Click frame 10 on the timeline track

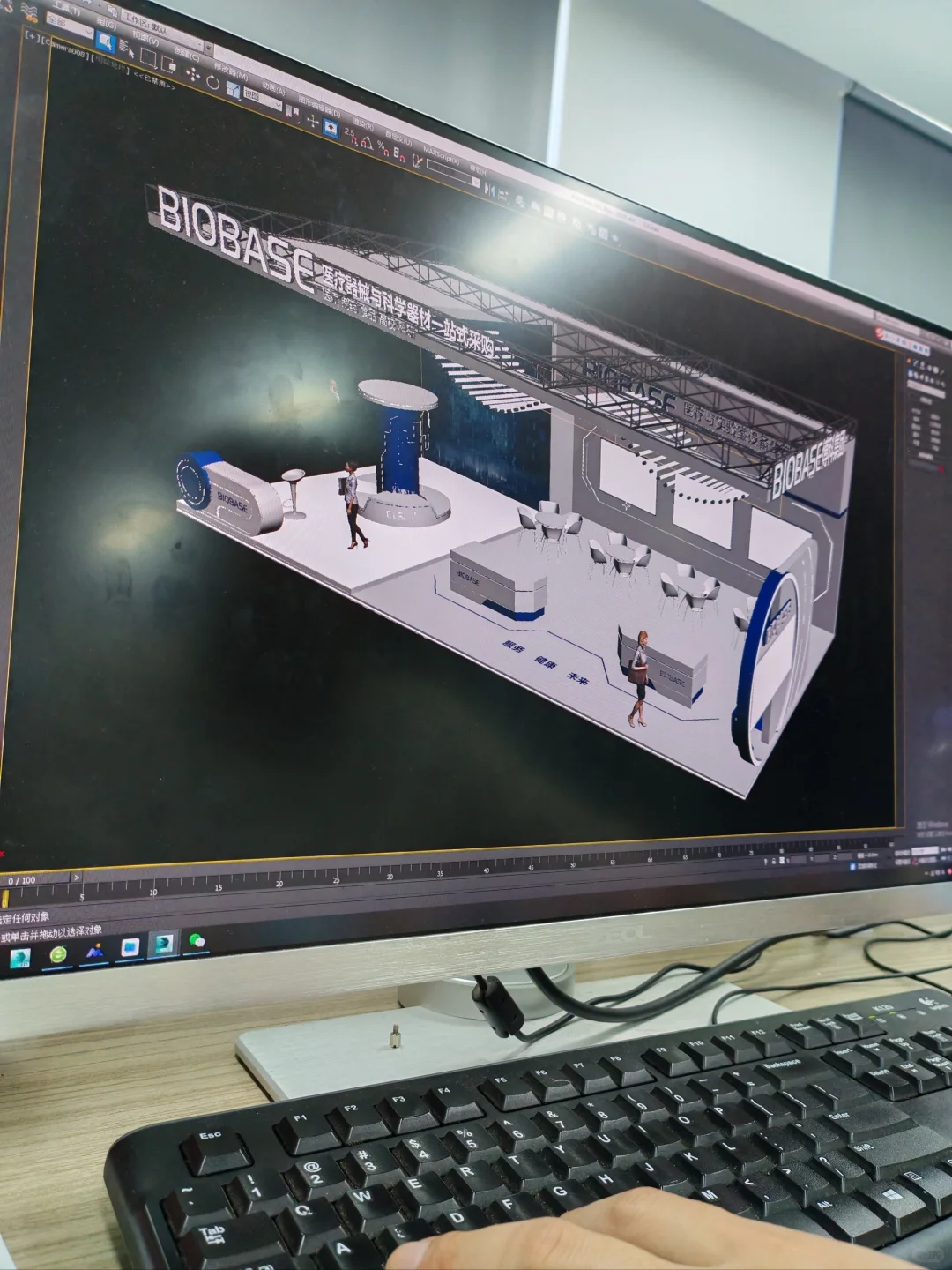click(153, 889)
